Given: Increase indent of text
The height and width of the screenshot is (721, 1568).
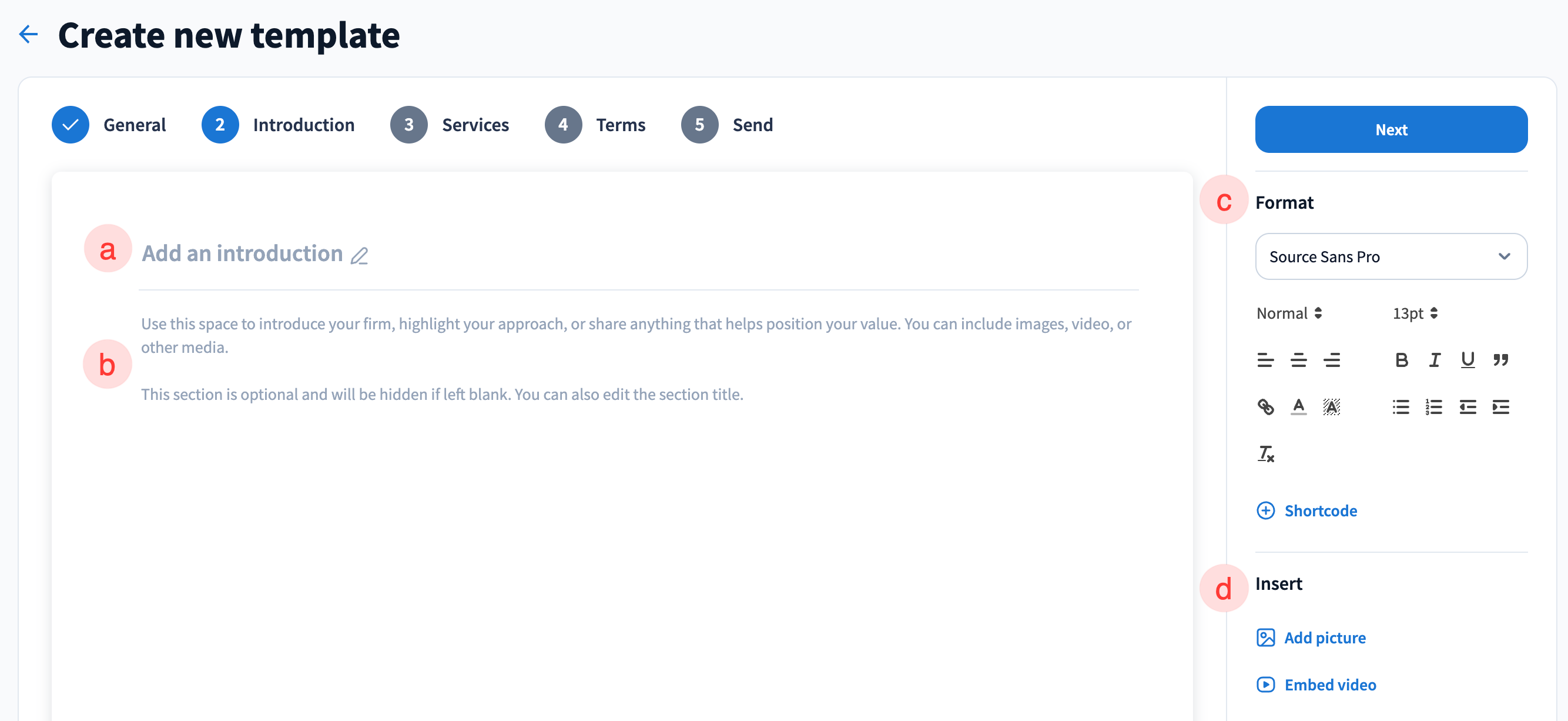Looking at the screenshot, I should click(1500, 407).
